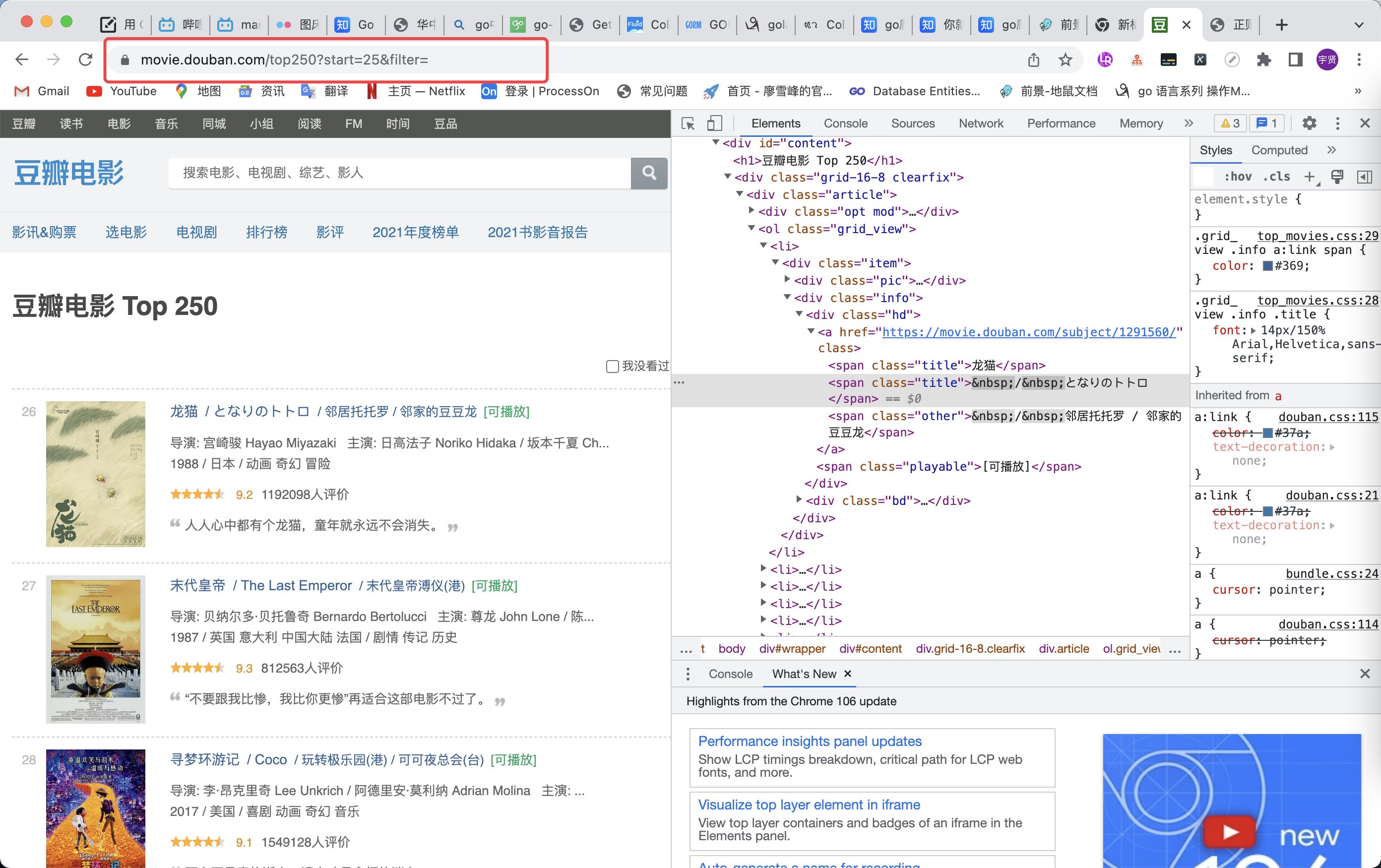Click the #369 color swatch in Styles

click(1268, 266)
